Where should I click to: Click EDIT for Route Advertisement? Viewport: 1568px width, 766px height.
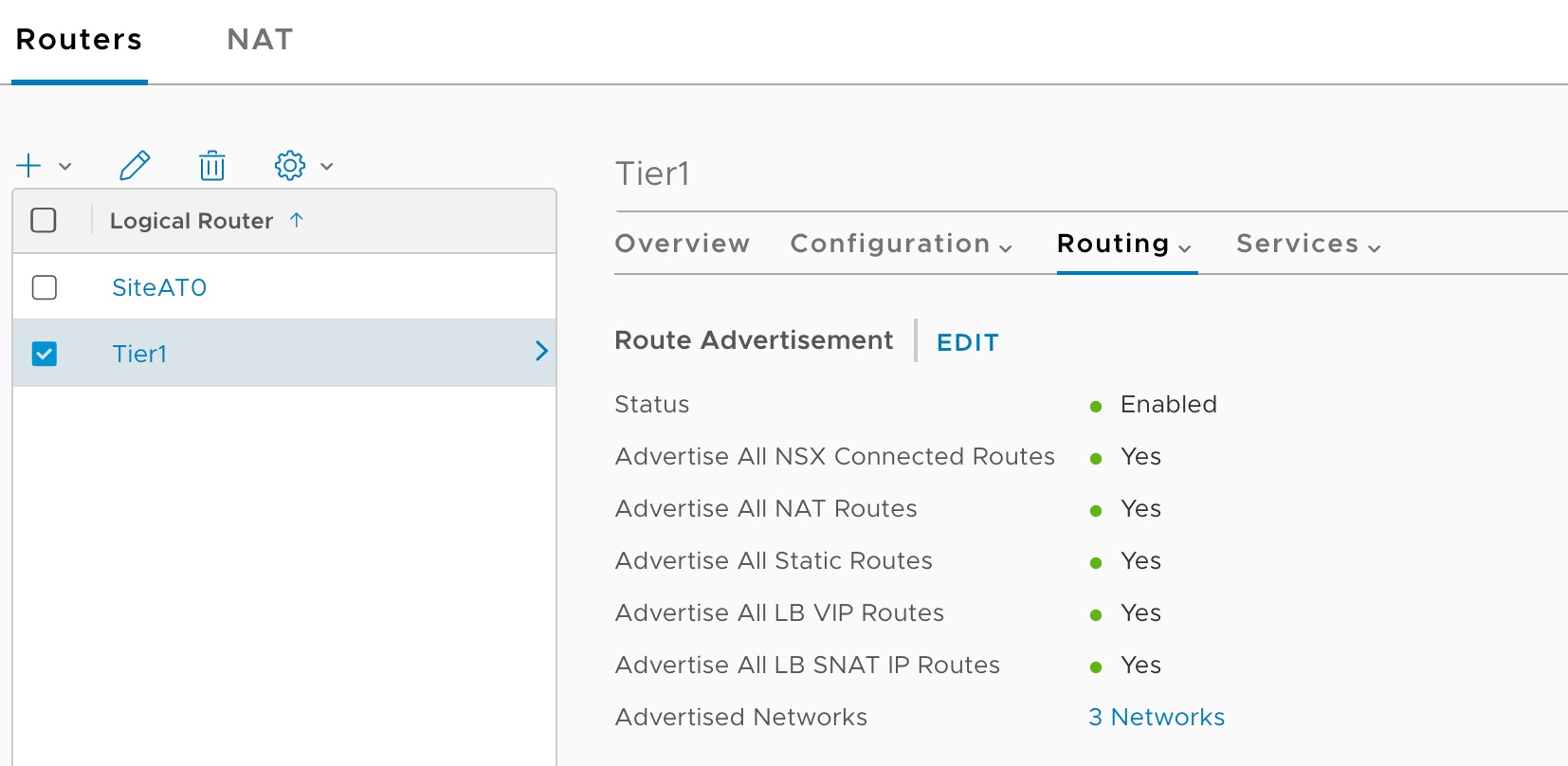pos(967,342)
